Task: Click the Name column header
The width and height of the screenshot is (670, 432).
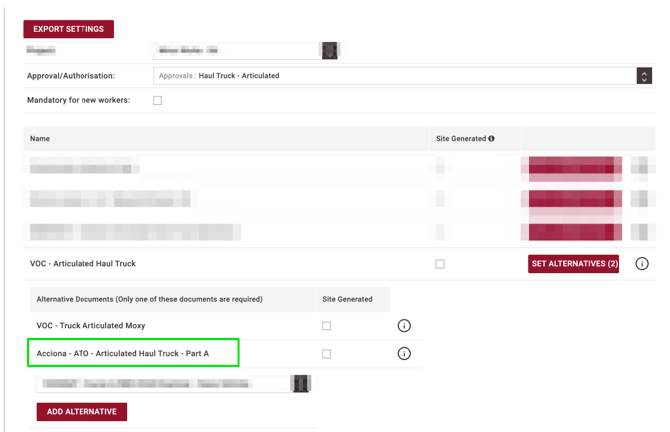Action: click(40, 139)
